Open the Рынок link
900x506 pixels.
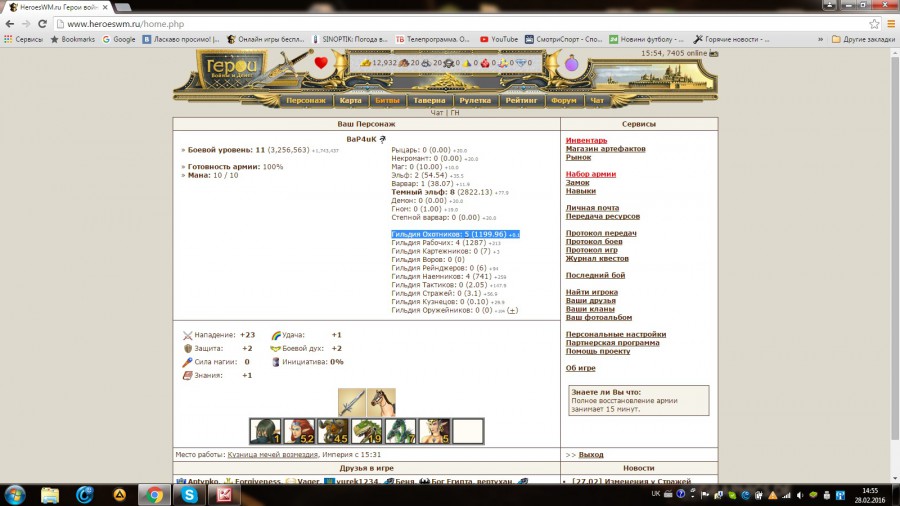[578, 157]
